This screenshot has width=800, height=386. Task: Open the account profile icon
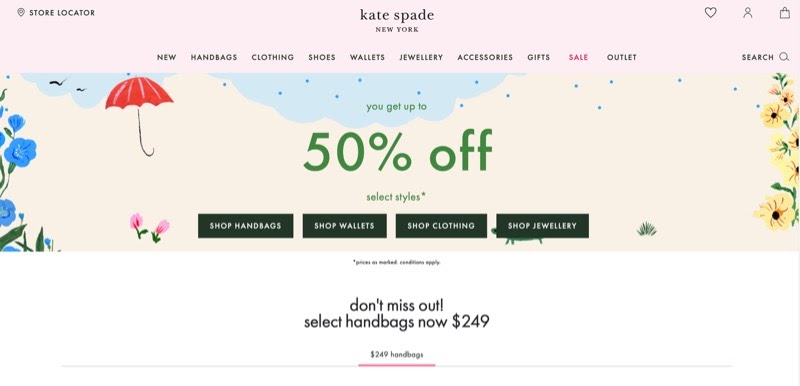(747, 13)
